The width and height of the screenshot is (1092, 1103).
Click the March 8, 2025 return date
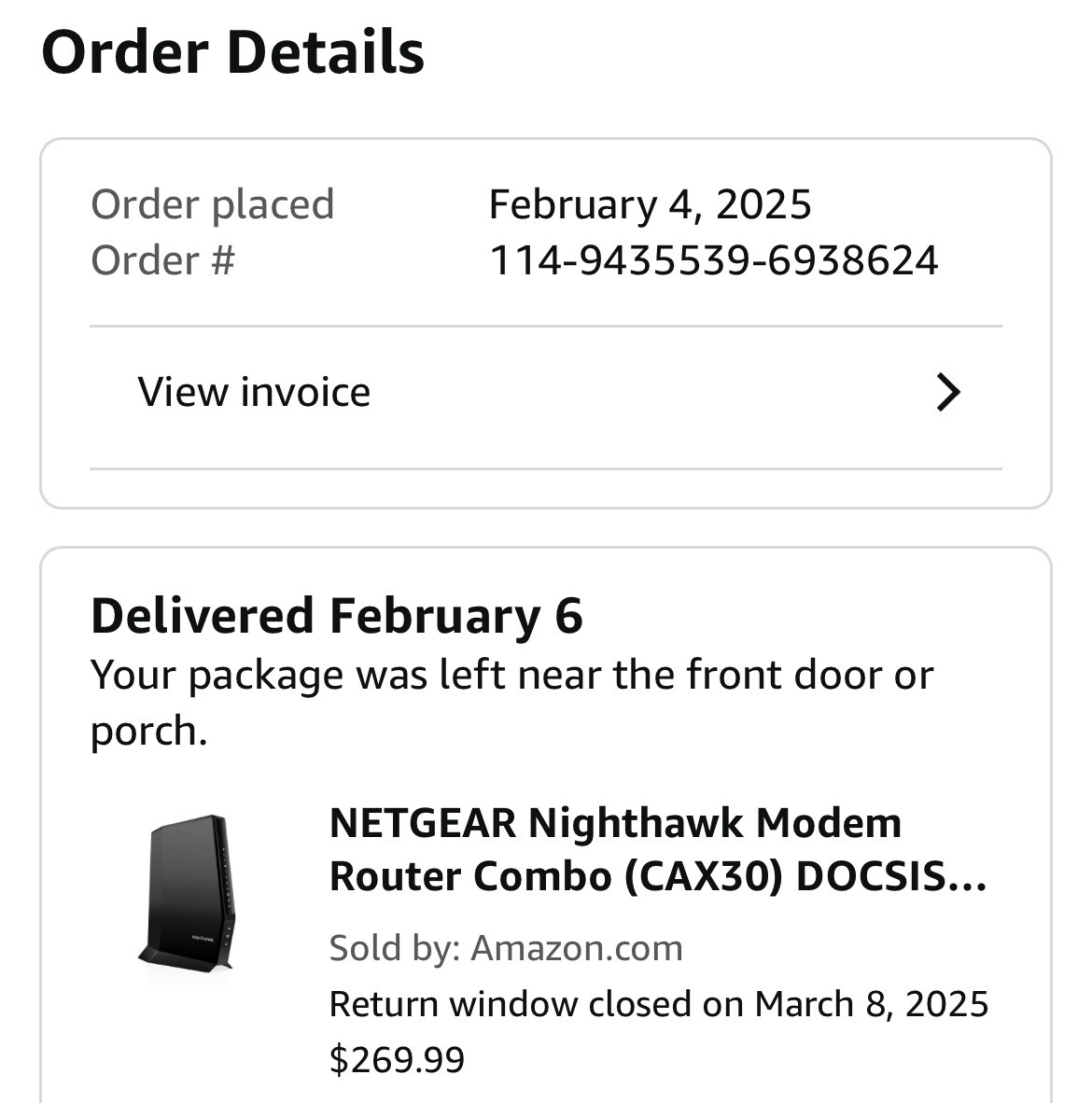pyautogui.click(x=872, y=1004)
